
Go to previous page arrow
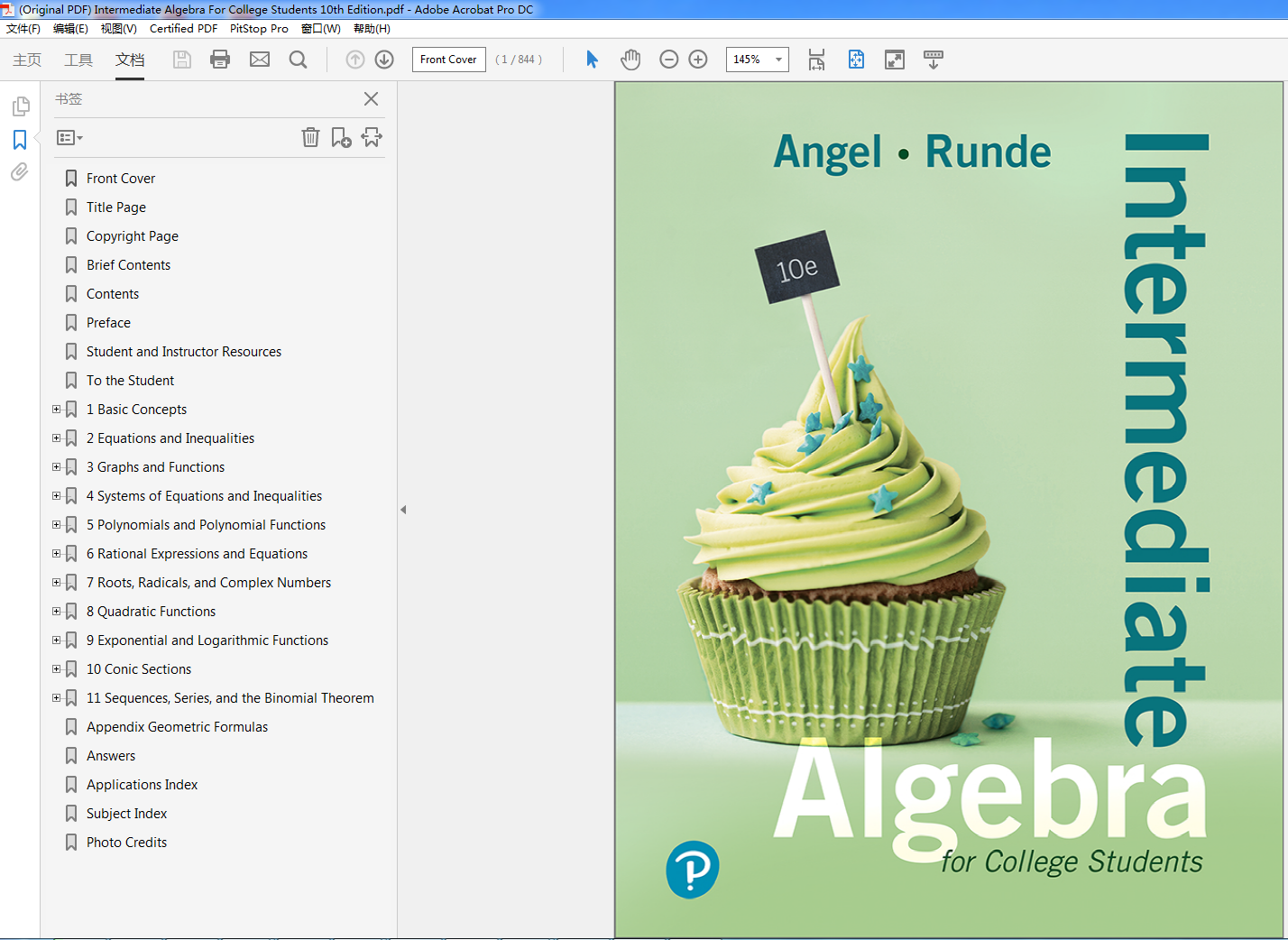point(355,60)
